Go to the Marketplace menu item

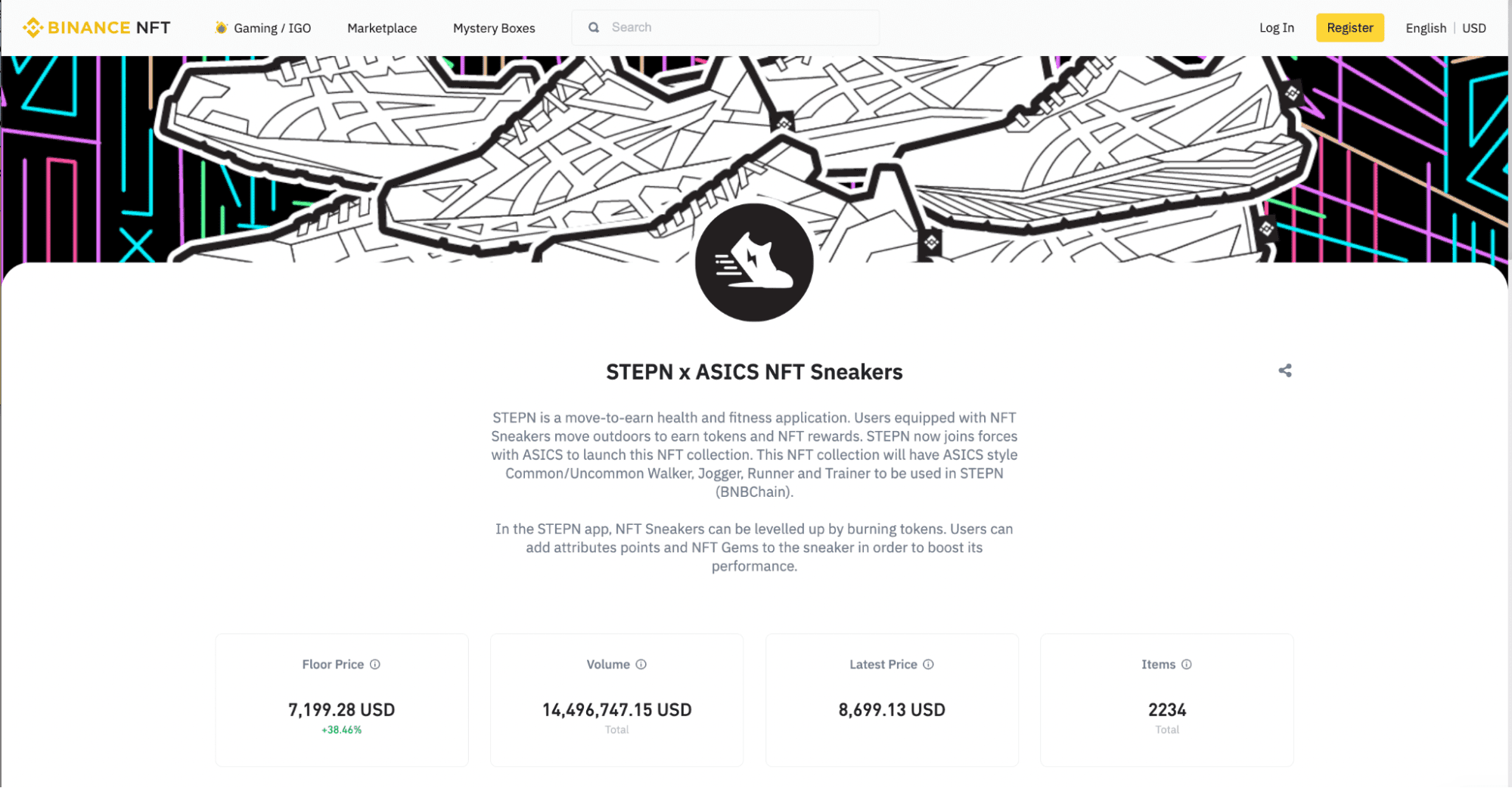click(382, 28)
